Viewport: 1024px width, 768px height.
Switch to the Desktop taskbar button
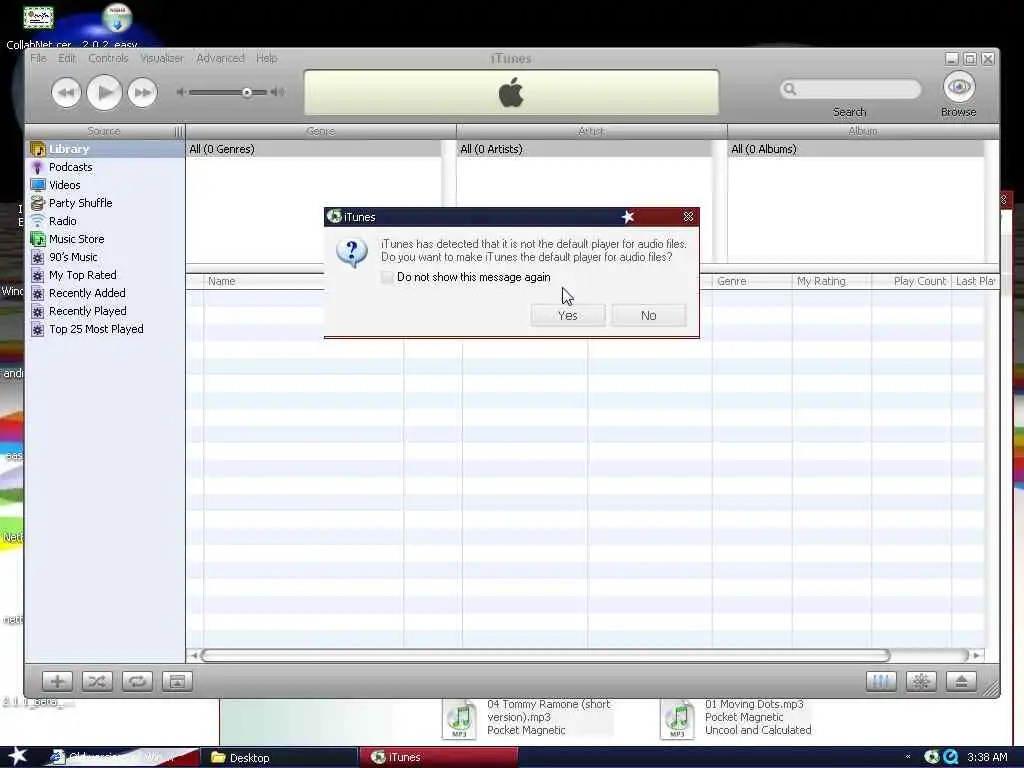coord(279,758)
